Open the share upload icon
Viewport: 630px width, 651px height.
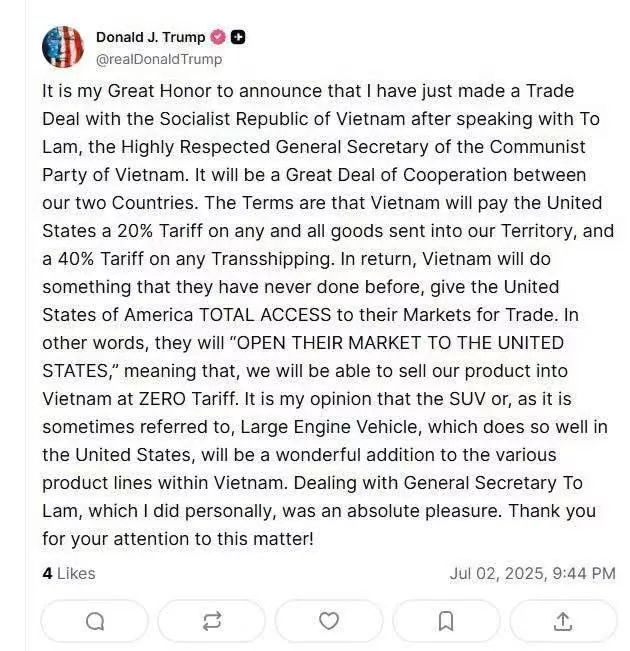click(563, 621)
